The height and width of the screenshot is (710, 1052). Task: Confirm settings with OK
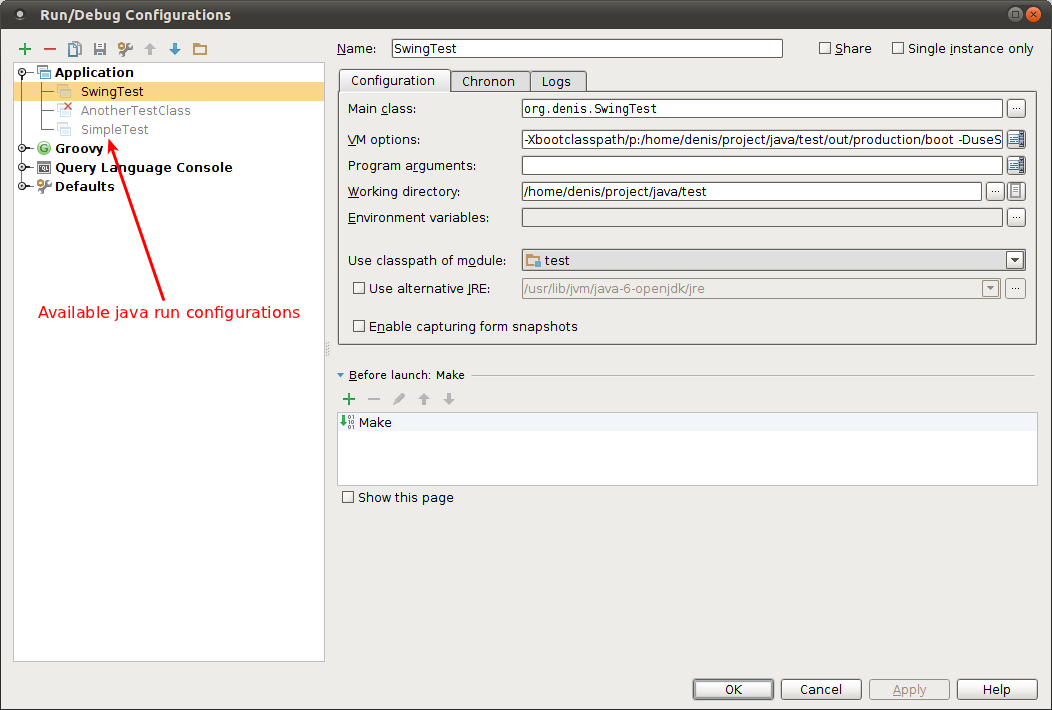coord(733,689)
